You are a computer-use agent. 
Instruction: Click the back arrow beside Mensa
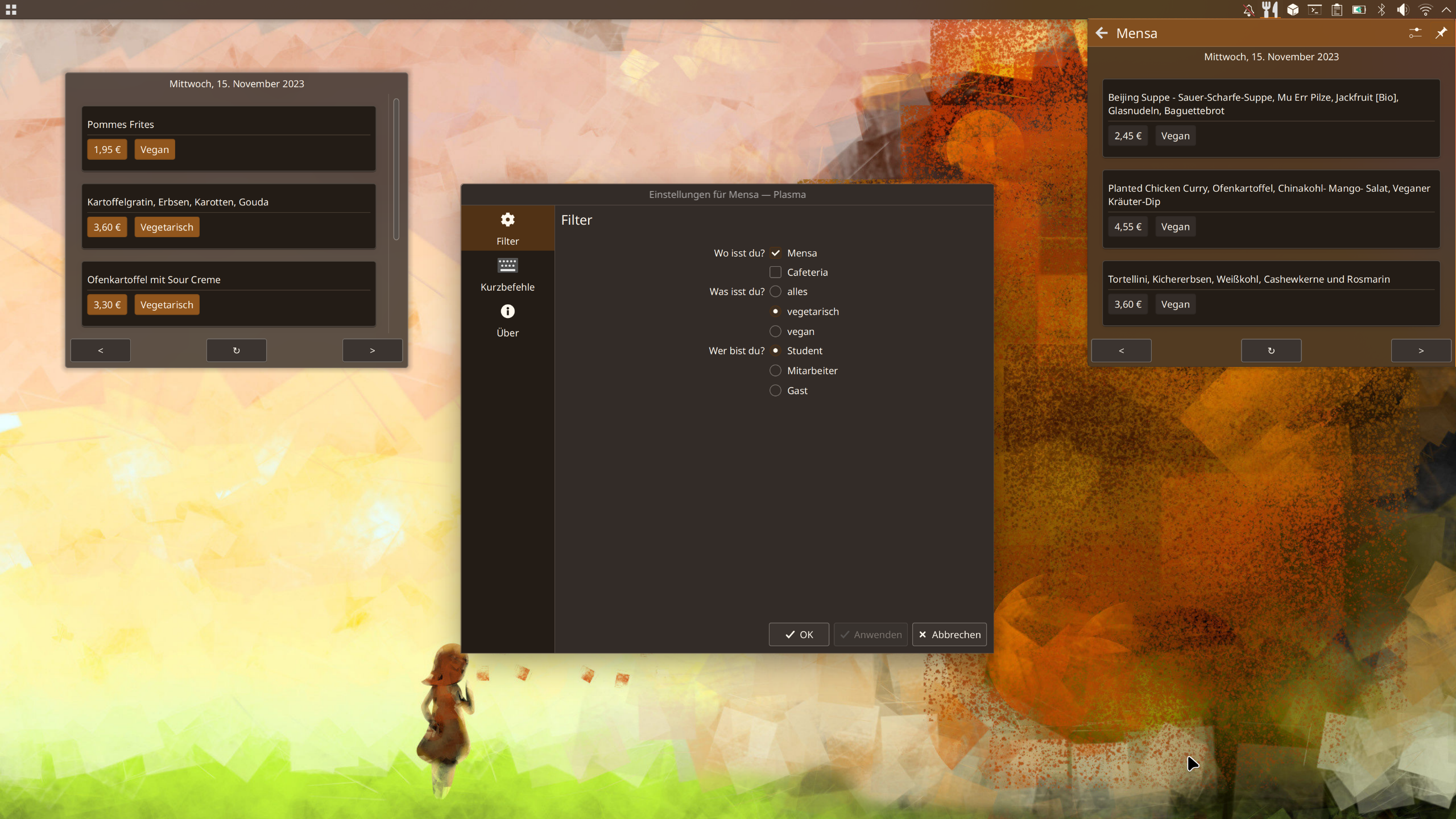(x=1102, y=33)
